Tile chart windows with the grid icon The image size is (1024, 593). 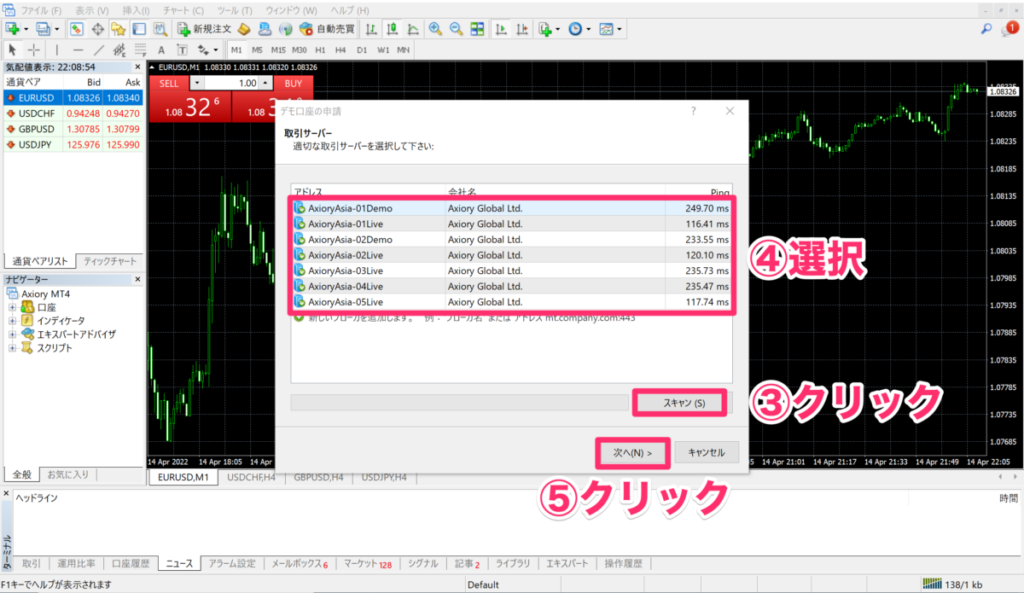pos(477,29)
